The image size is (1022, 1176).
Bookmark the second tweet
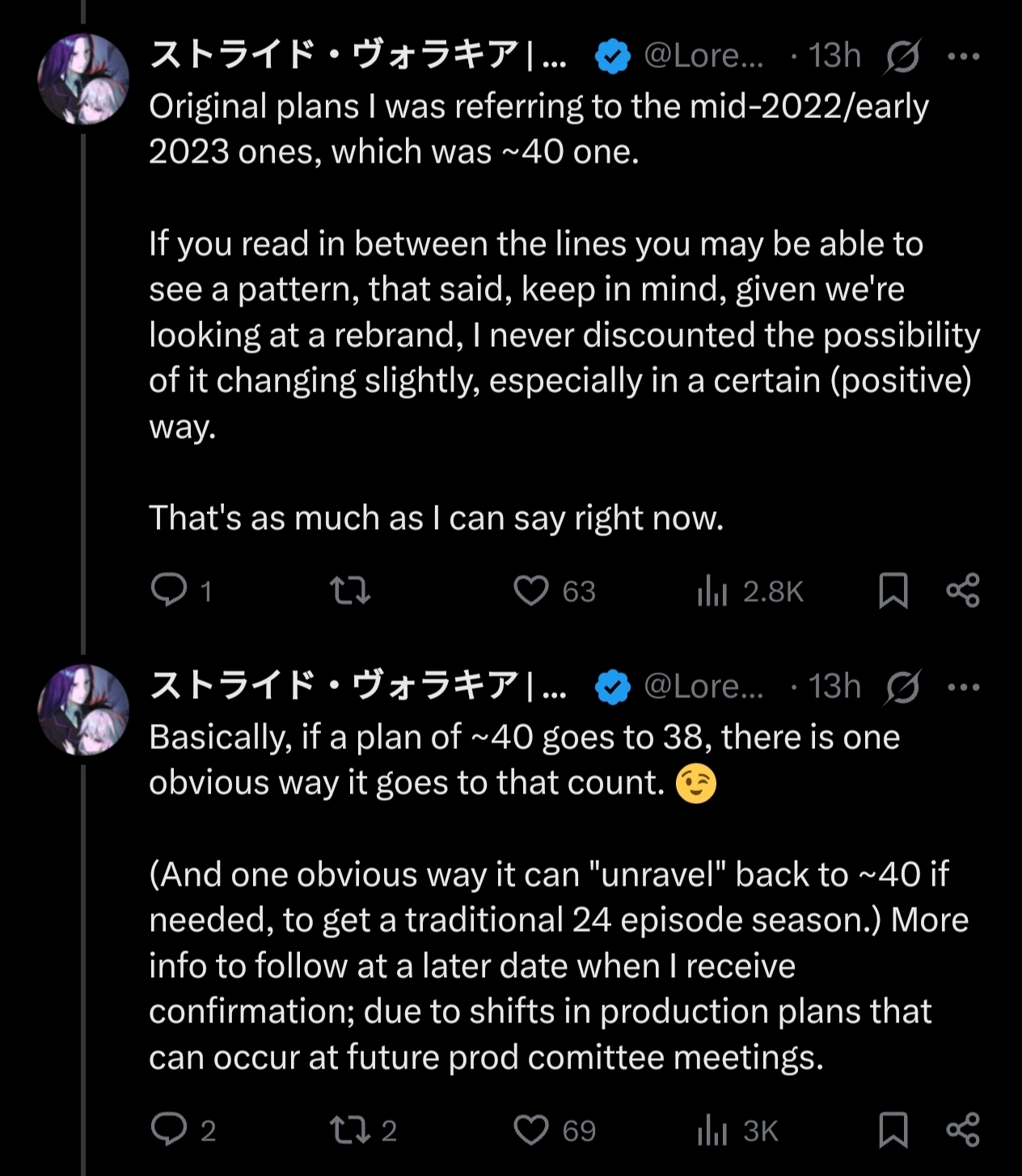tap(893, 1129)
